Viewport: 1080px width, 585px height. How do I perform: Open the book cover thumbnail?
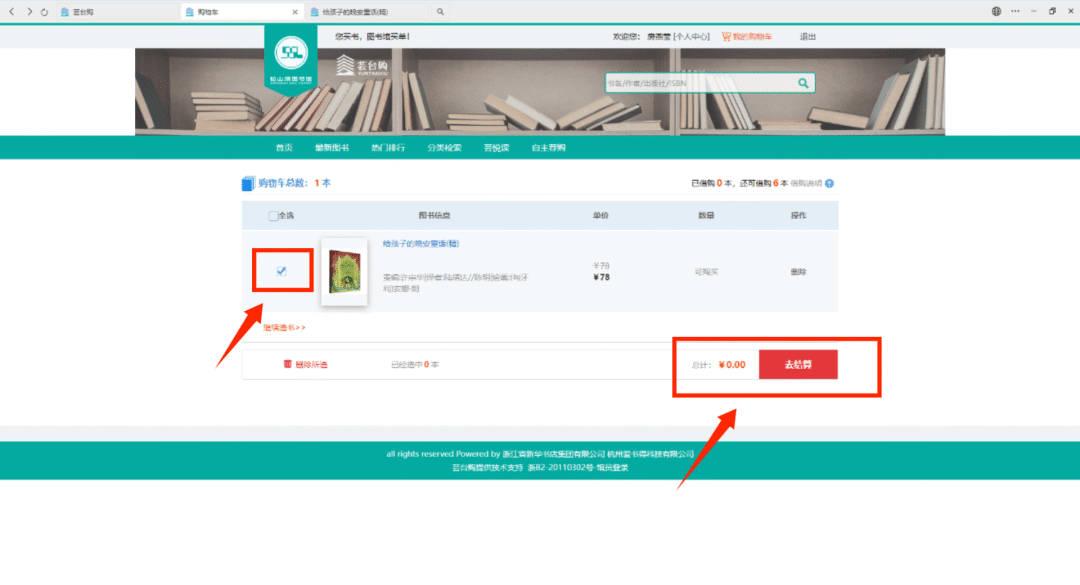point(344,271)
